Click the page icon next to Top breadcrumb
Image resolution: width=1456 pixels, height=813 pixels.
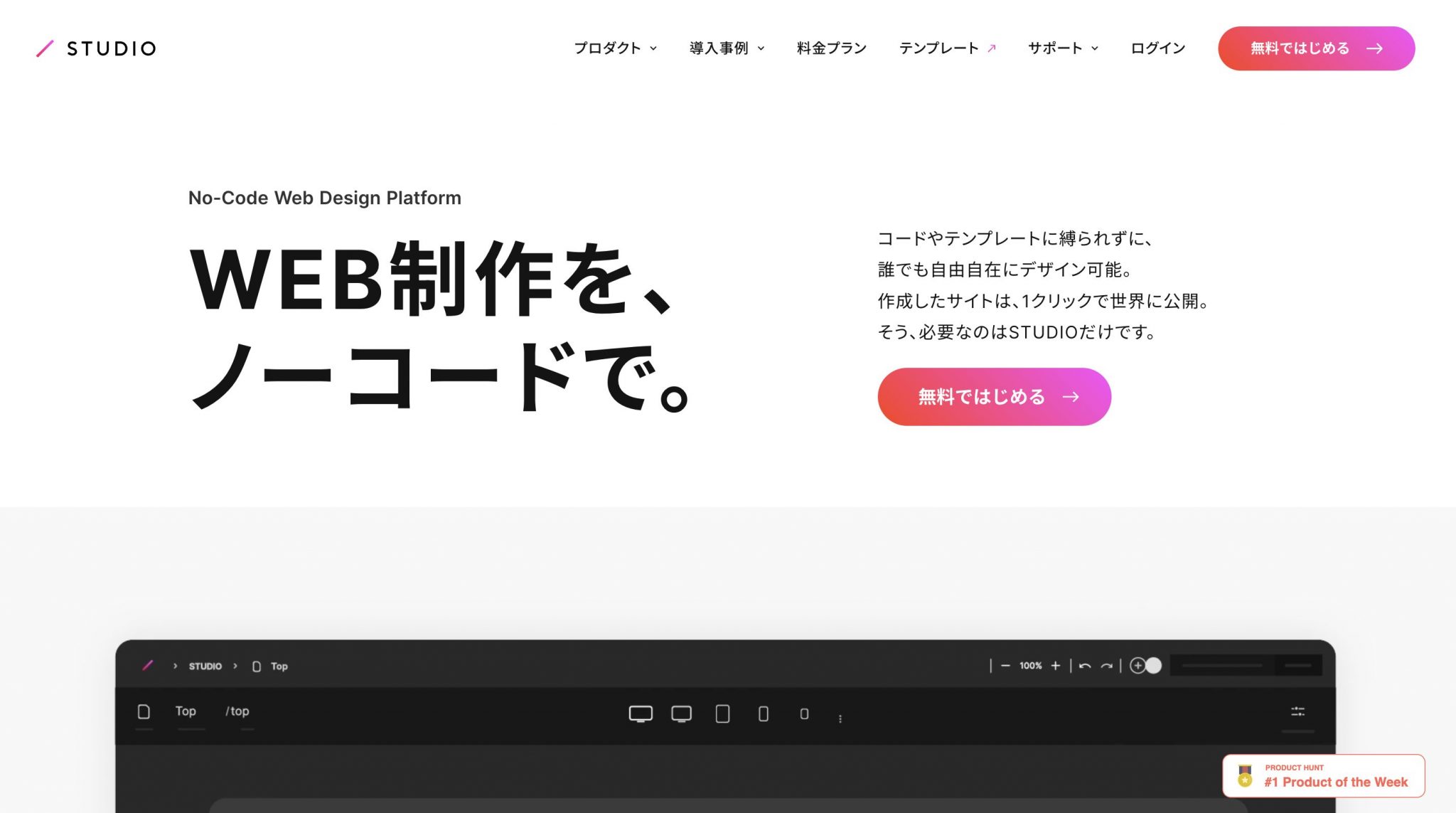pyautogui.click(x=255, y=666)
